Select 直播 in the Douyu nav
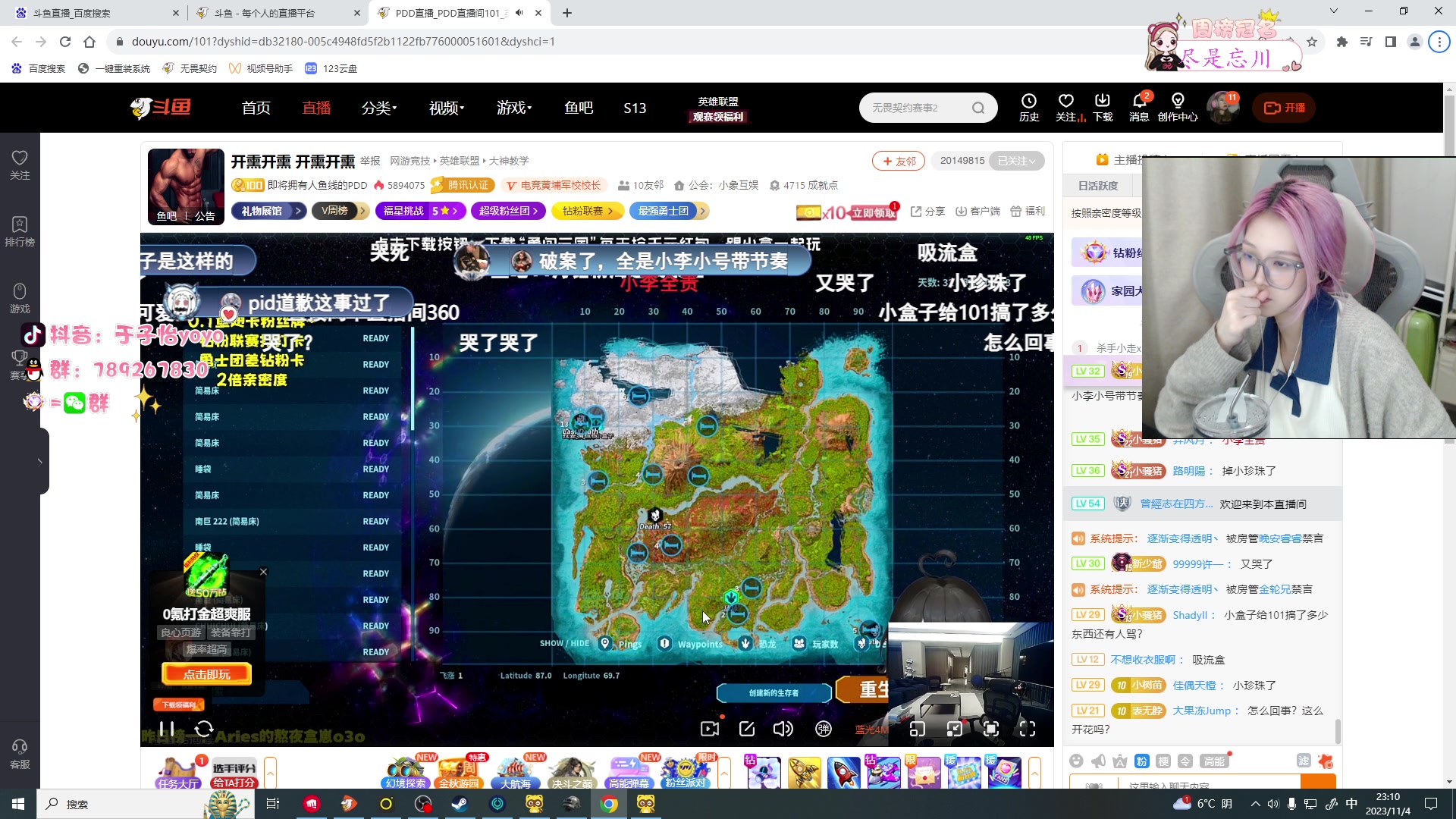Viewport: 1456px width, 819px height. [x=316, y=108]
